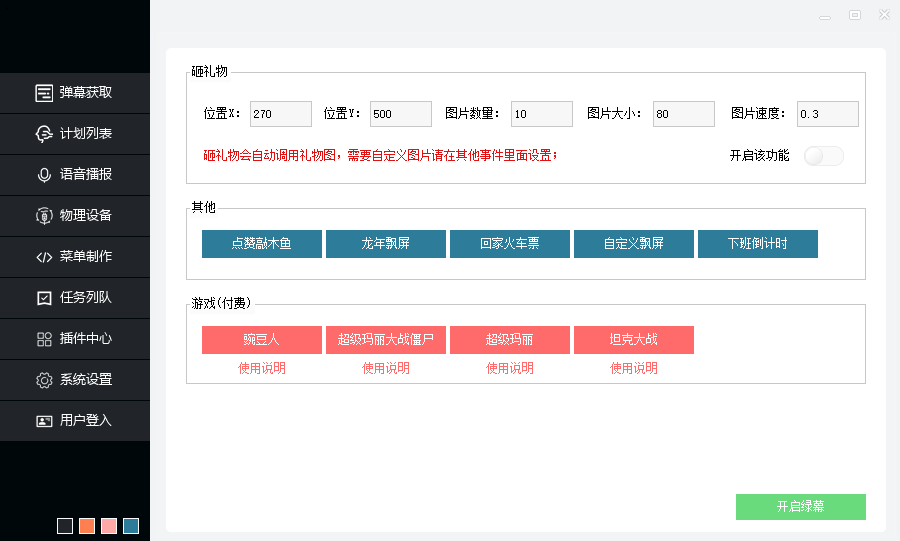Click the microphone icon for 语音播报
Viewport: 900px width, 541px height.
[44, 175]
